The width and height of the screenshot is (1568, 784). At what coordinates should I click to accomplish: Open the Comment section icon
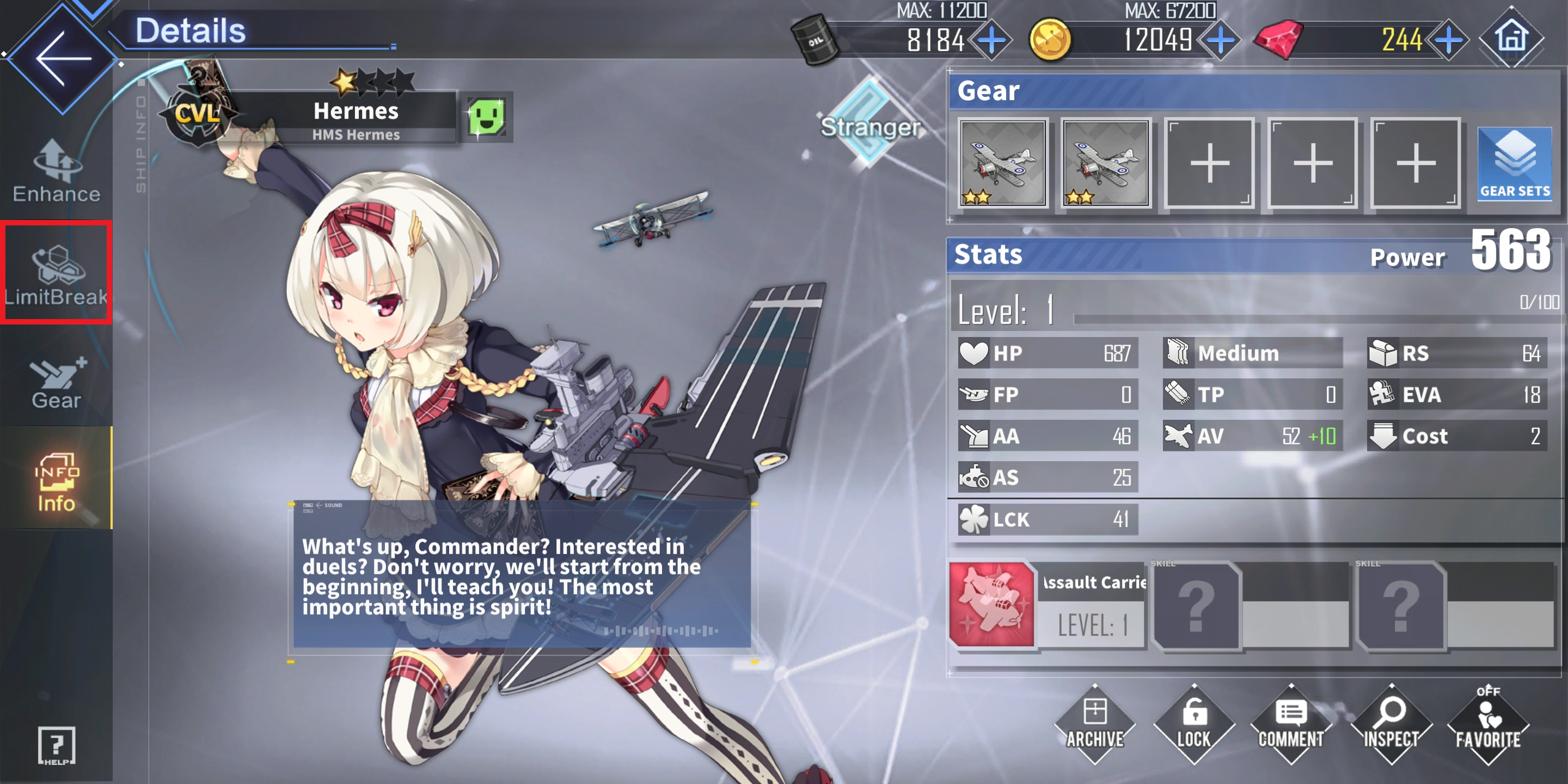tap(1290, 724)
